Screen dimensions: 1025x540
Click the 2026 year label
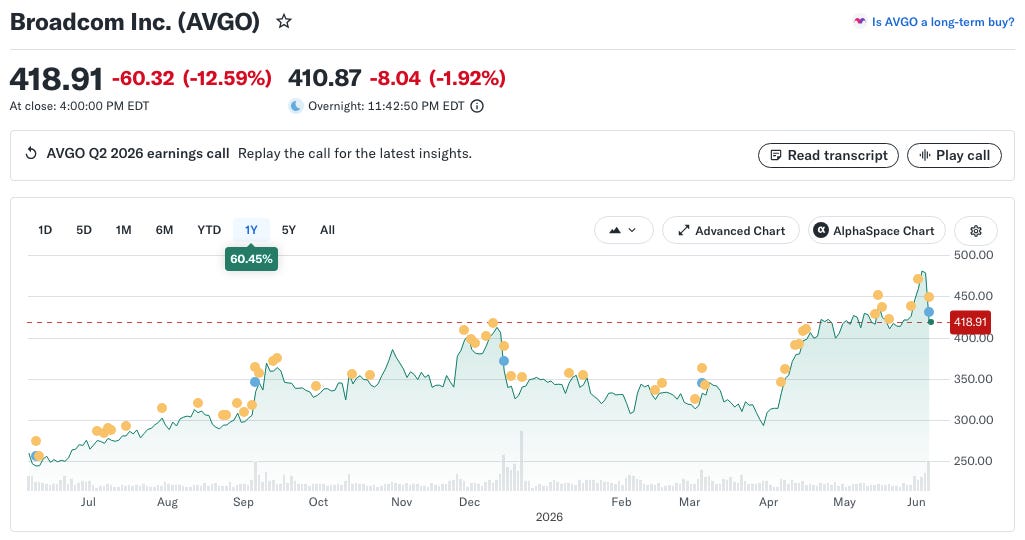point(549,517)
